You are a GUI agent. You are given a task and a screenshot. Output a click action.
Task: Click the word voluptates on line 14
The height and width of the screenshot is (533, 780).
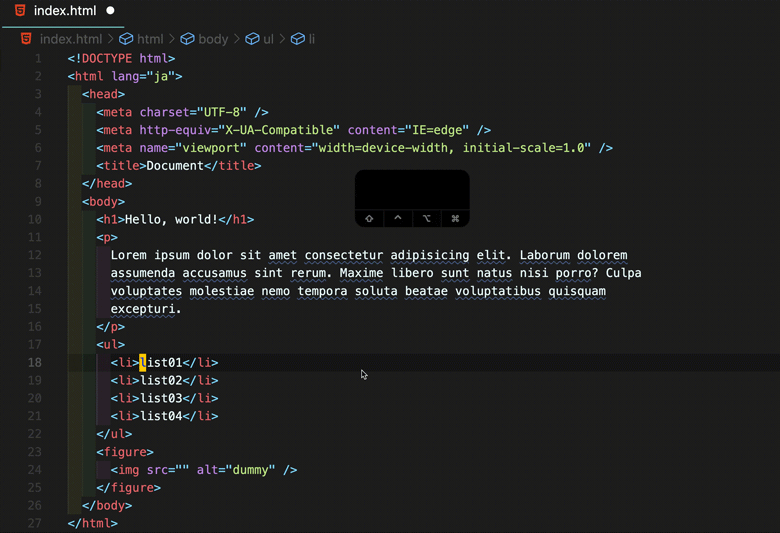(x=146, y=291)
